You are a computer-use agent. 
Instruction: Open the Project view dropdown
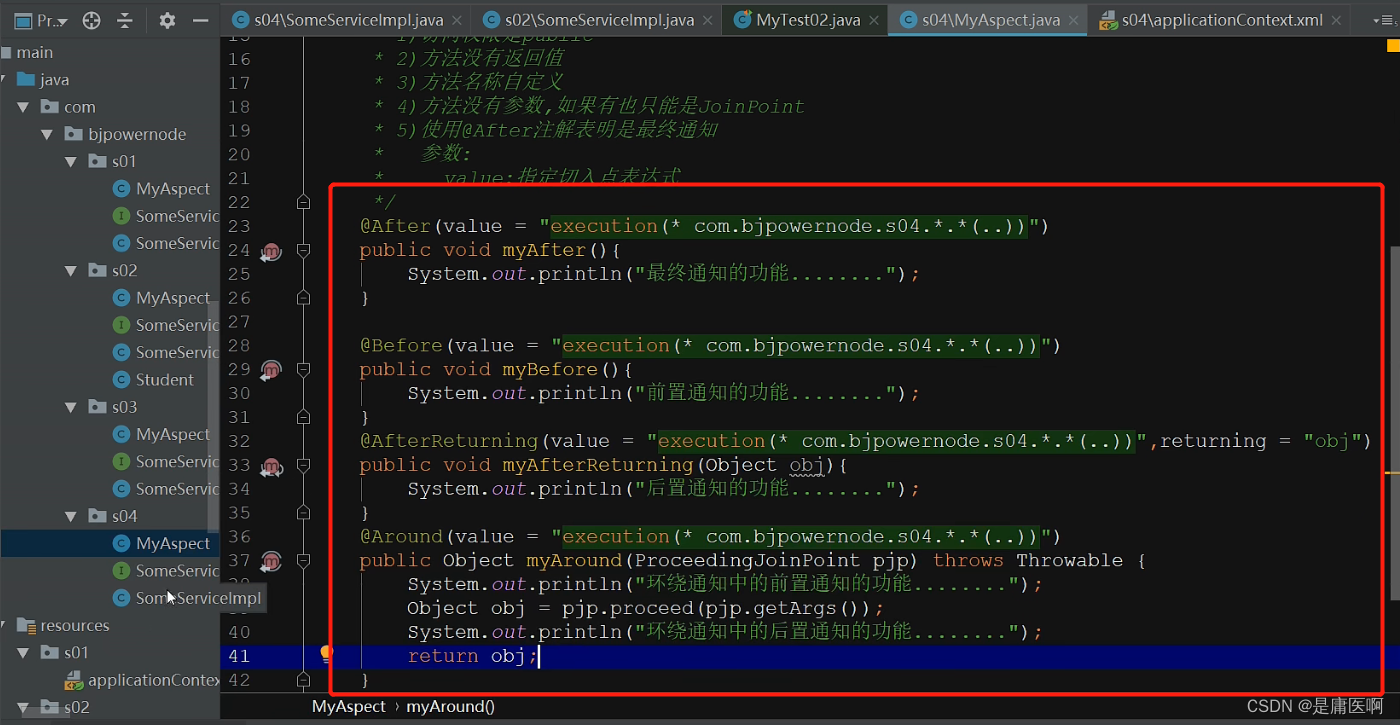click(x=41, y=20)
